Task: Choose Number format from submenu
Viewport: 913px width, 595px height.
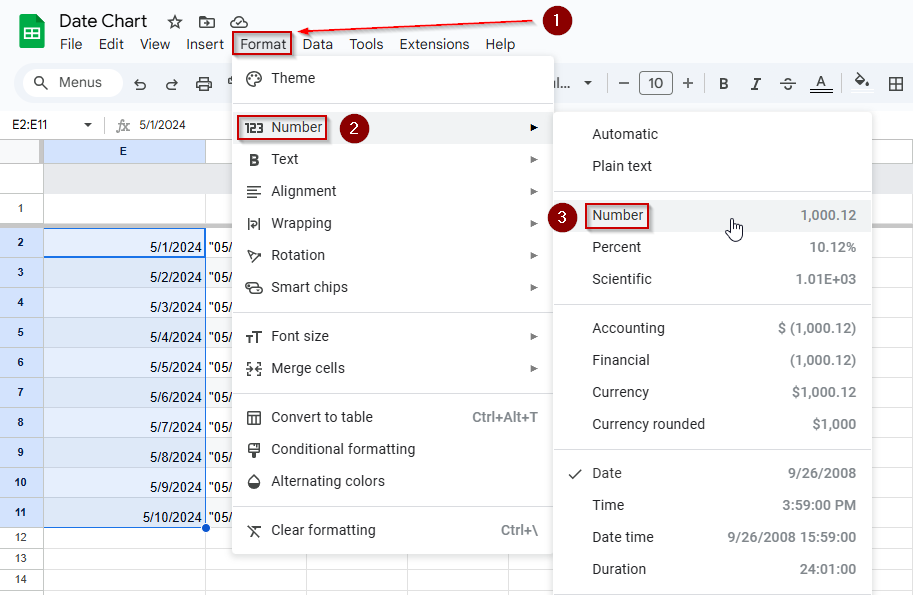Action: click(x=712, y=215)
